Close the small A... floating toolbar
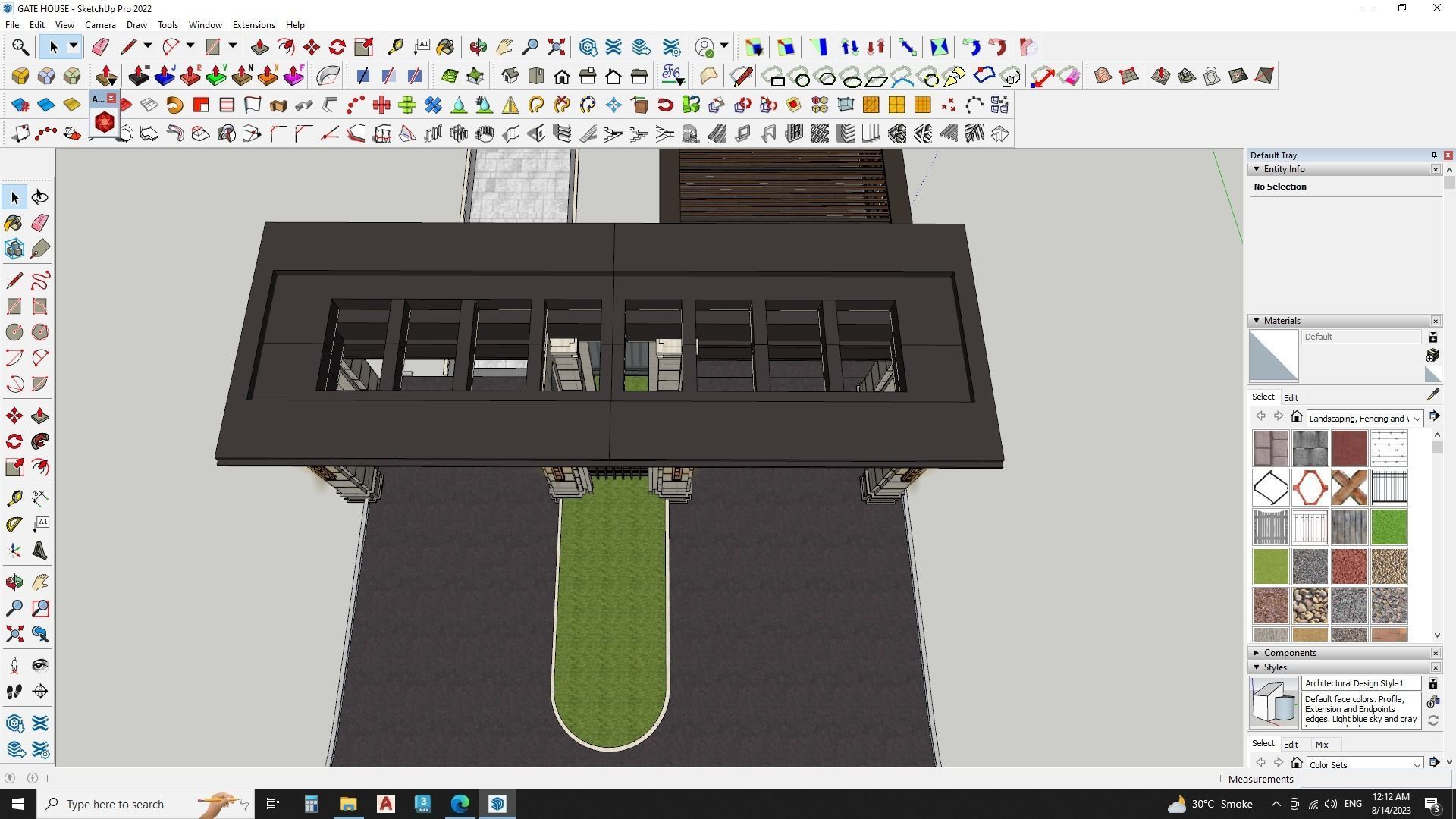 point(111,99)
